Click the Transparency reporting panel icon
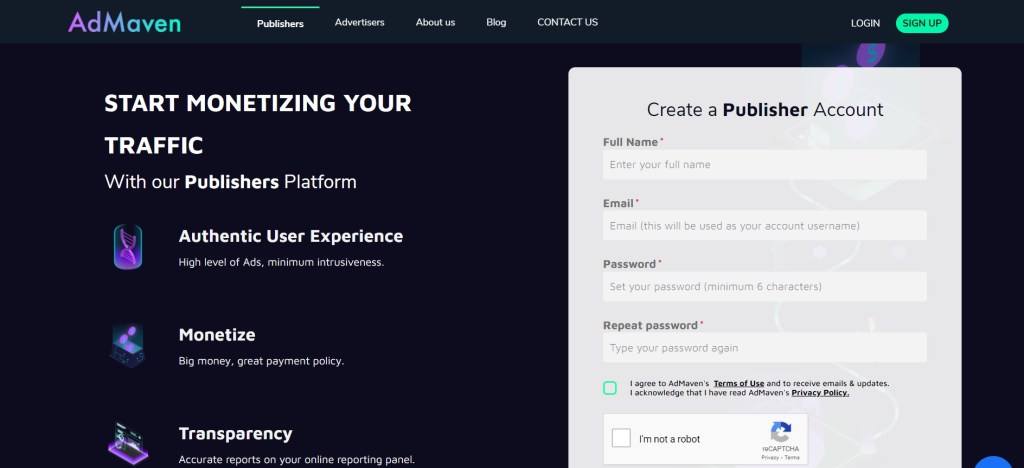This screenshot has width=1024, height=468. [128, 443]
